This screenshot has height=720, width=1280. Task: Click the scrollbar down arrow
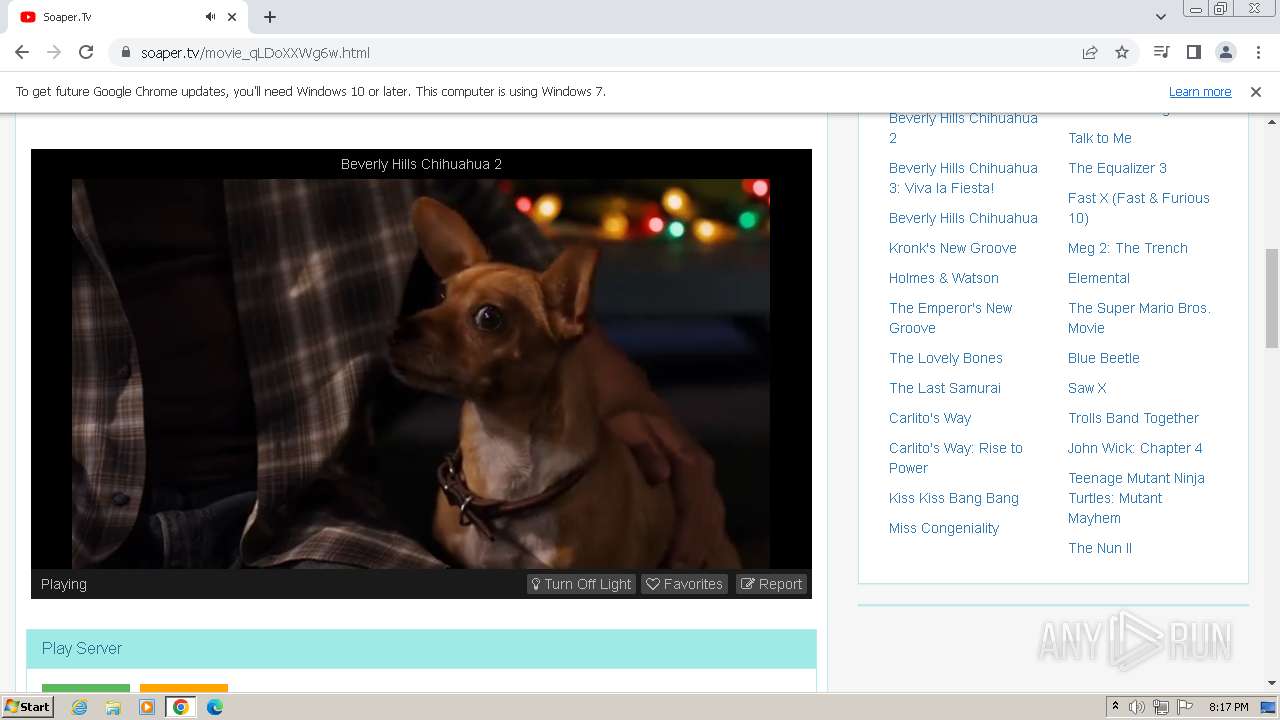pyautogui.click(x=1272, y=683)
